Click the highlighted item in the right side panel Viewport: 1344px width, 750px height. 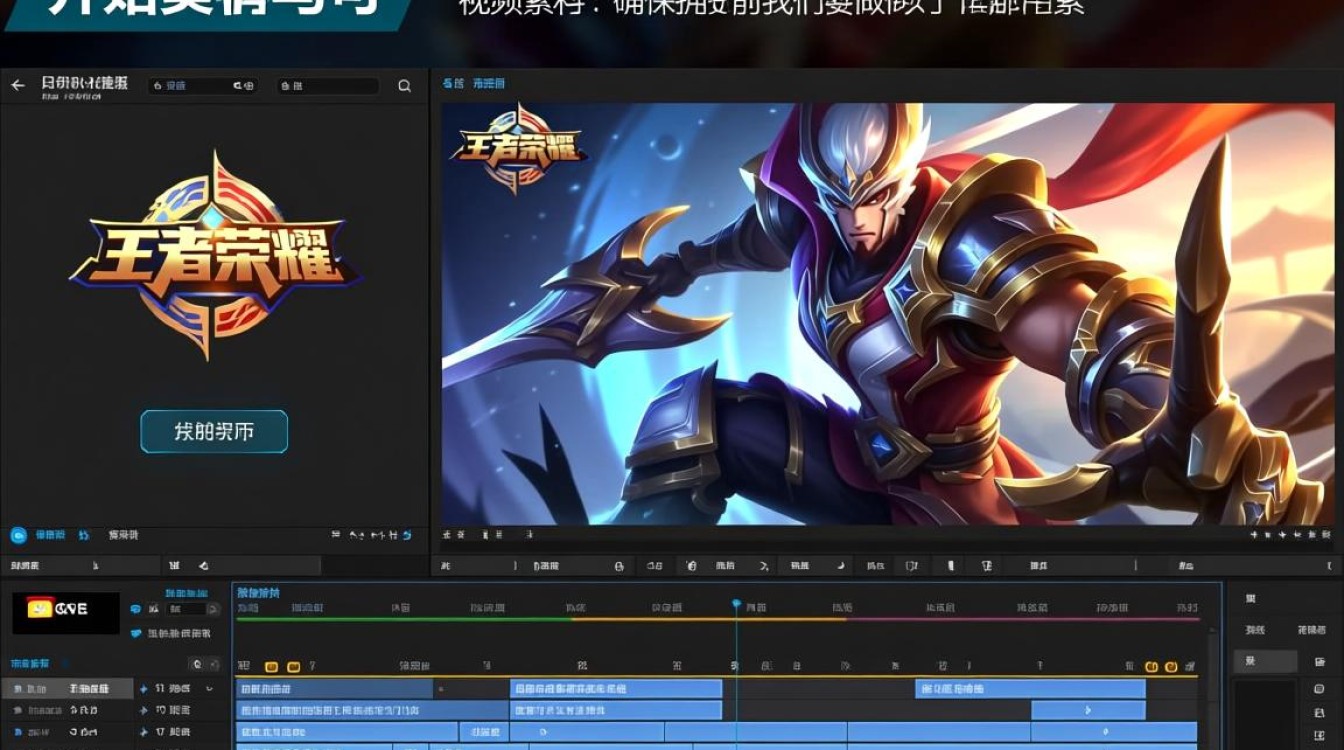click(x=1265, y=661)
